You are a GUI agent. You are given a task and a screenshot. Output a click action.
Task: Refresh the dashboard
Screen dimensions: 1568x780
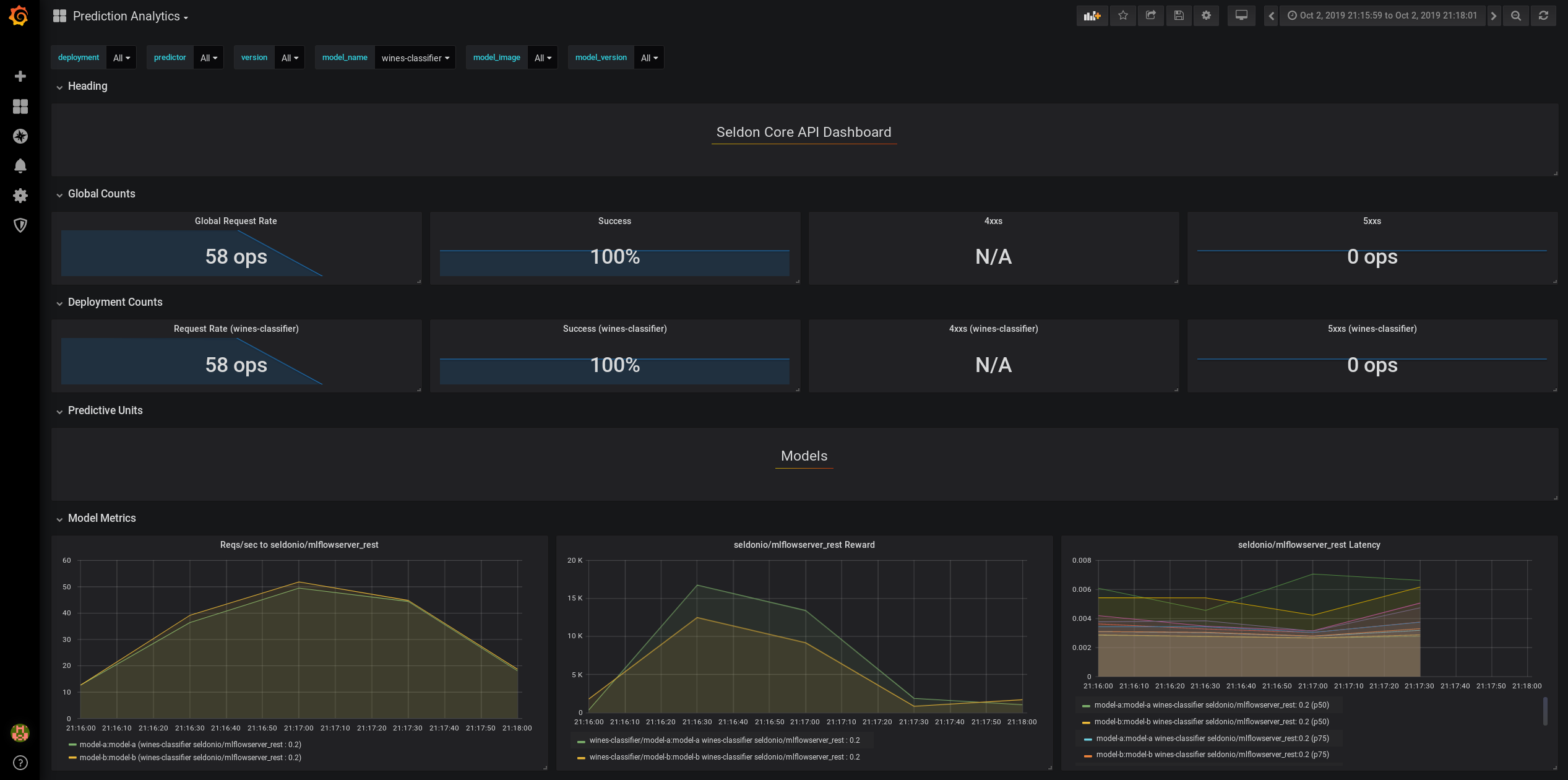1543,15
